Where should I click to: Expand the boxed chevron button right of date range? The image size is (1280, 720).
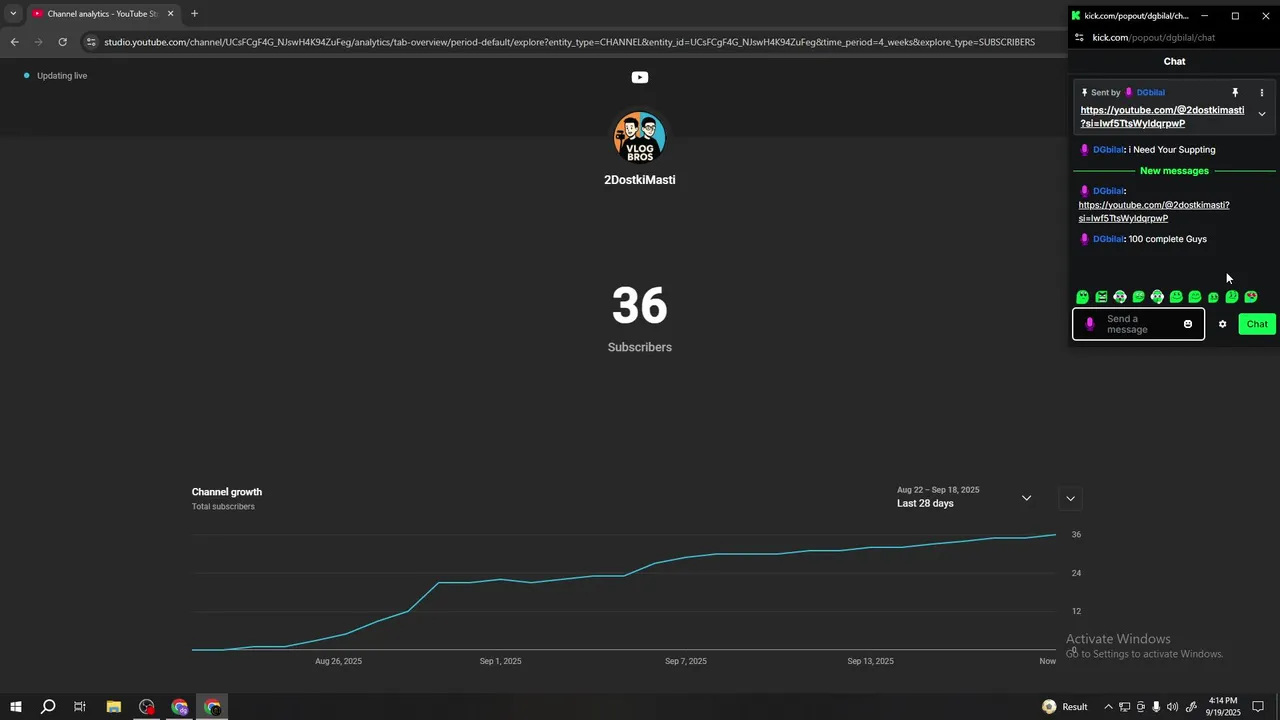pyautogui.click(x=1070, y=498)
